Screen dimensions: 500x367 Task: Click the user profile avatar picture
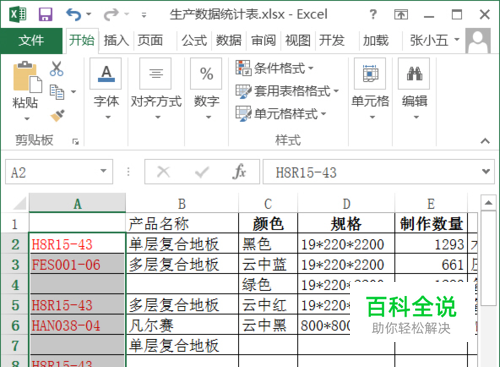(x=478, y=41)
